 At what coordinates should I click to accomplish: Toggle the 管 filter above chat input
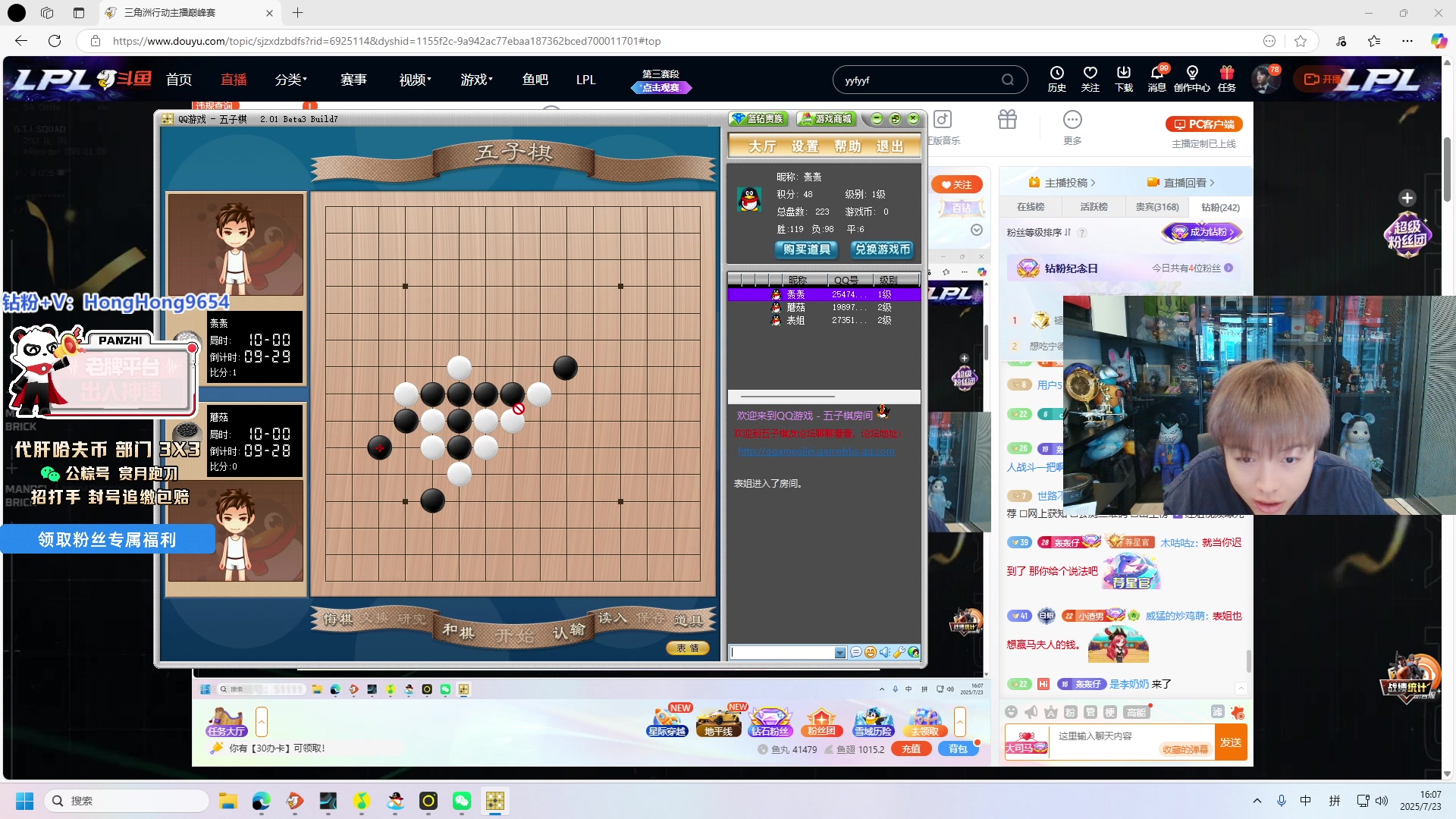[x=1090, y=712]
